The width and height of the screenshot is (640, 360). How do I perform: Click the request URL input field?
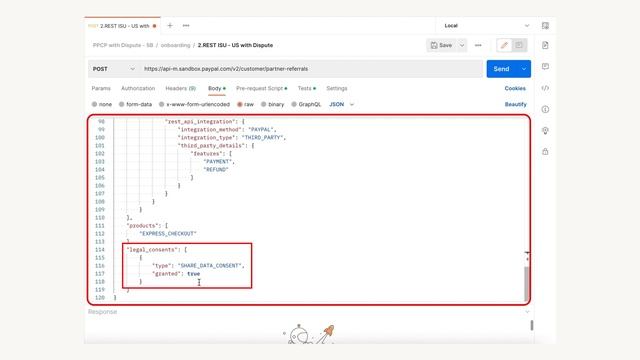(311, 69)
